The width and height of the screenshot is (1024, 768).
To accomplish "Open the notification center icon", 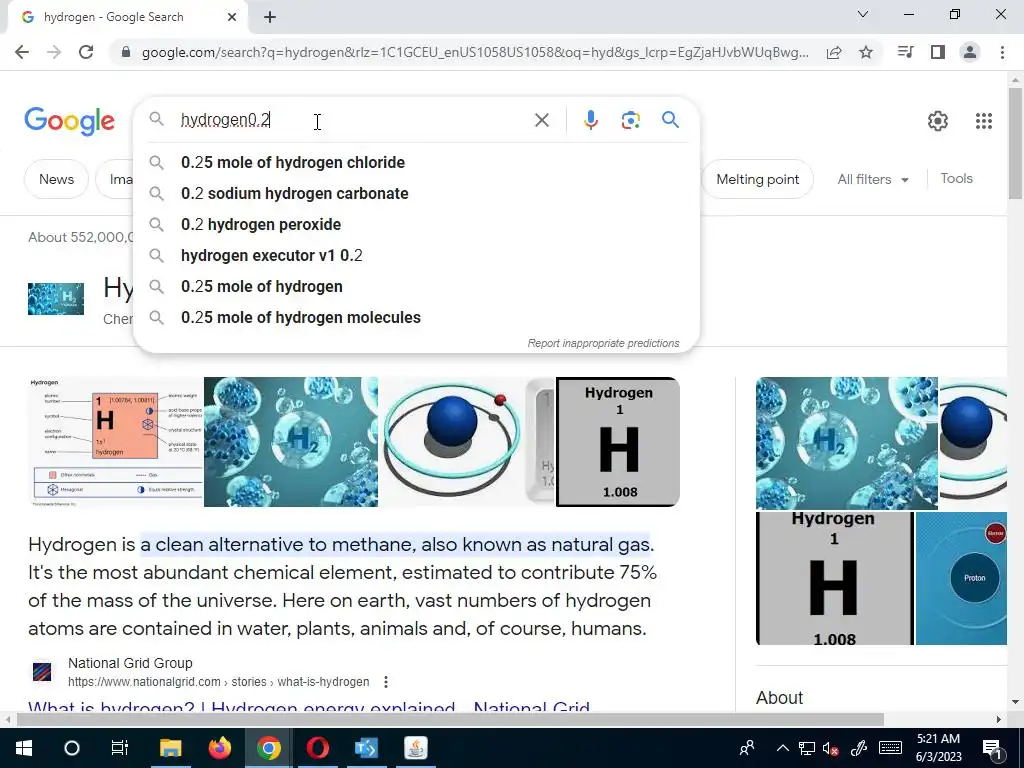I will [993, 748].
